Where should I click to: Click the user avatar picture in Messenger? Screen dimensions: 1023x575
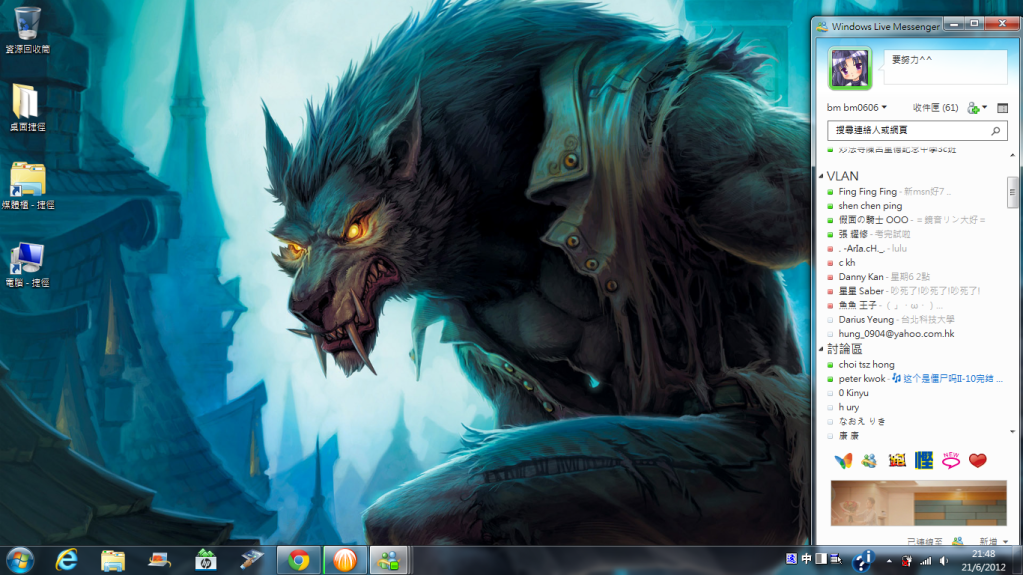click(850, 68)
